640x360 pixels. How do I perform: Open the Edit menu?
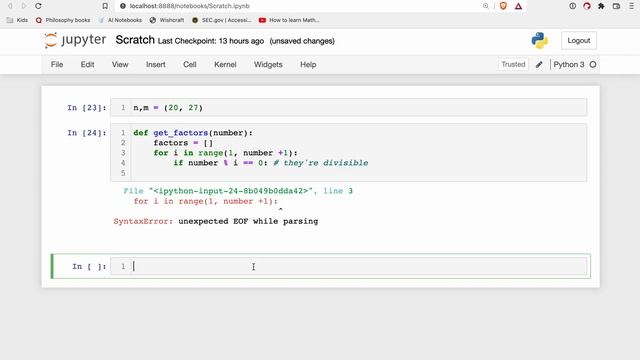pos(87,64)
